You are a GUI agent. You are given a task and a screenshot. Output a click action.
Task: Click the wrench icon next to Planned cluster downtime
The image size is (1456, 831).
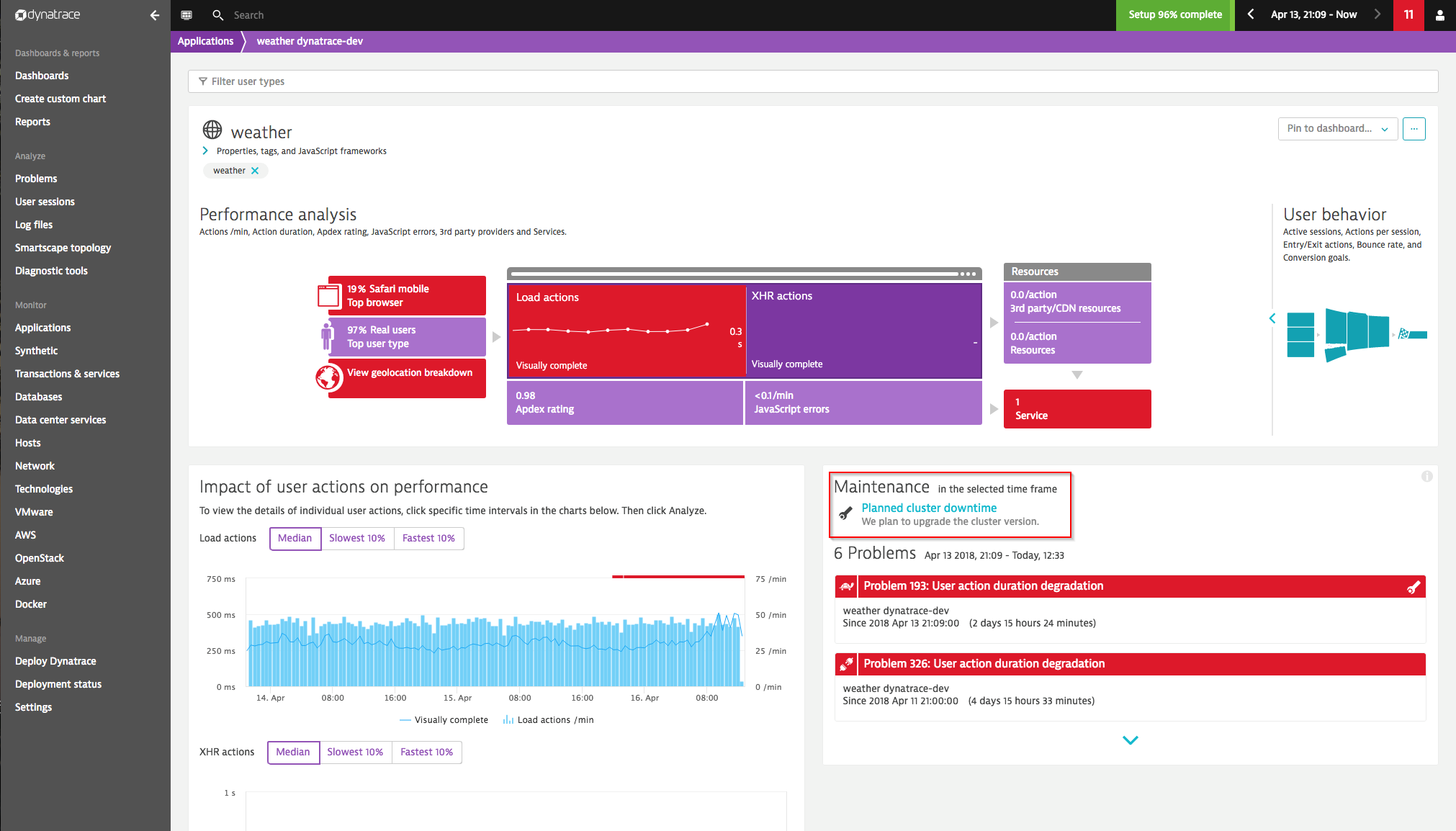[846, 513]
